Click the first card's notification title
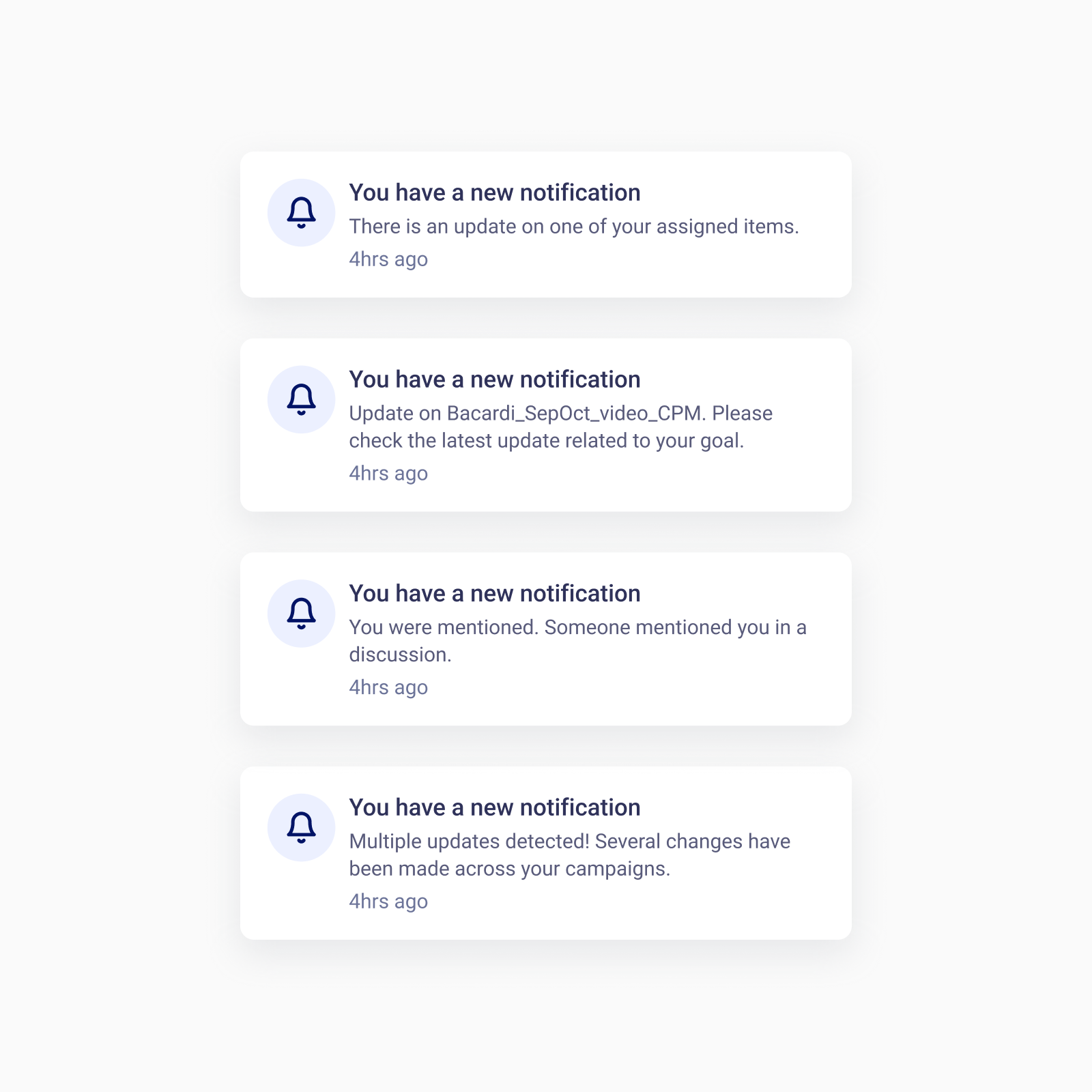This screenshot has width=1092, height=1092. [495, 192]
